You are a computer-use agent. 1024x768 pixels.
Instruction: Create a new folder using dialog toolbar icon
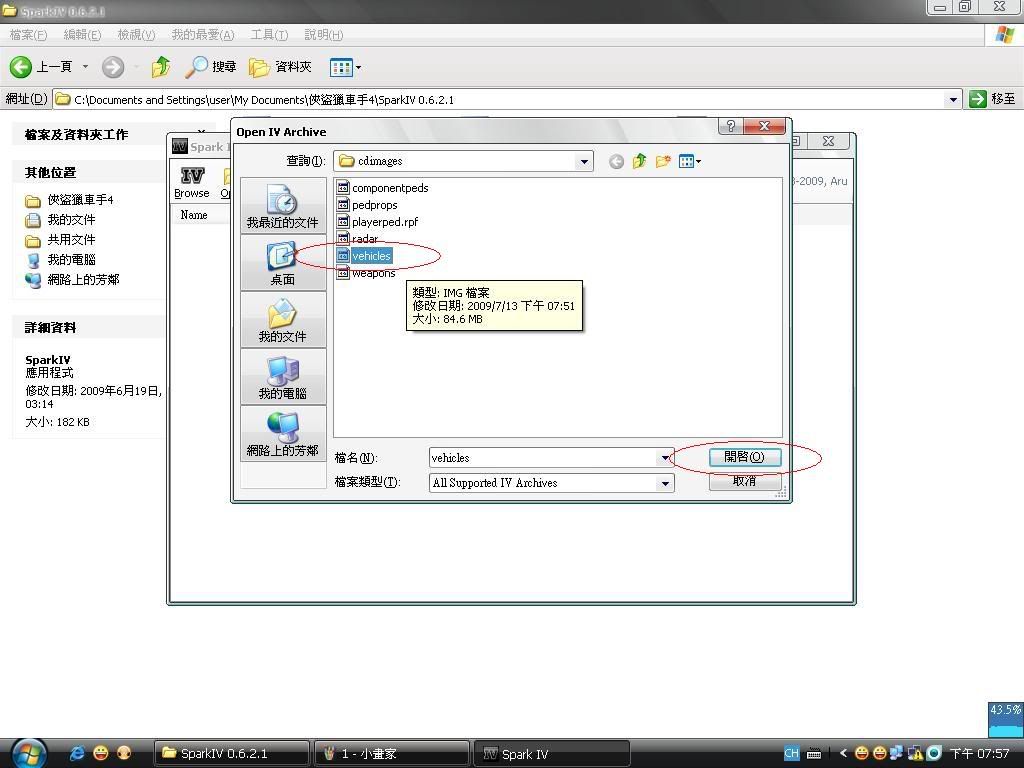(x=662, y=161)
